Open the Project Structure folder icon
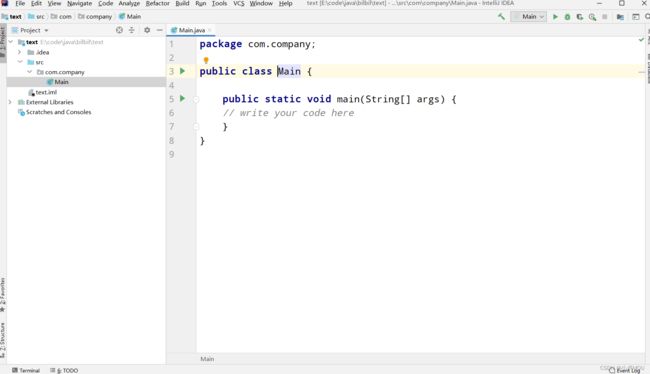The image size is (650, 374). (620, 17)
